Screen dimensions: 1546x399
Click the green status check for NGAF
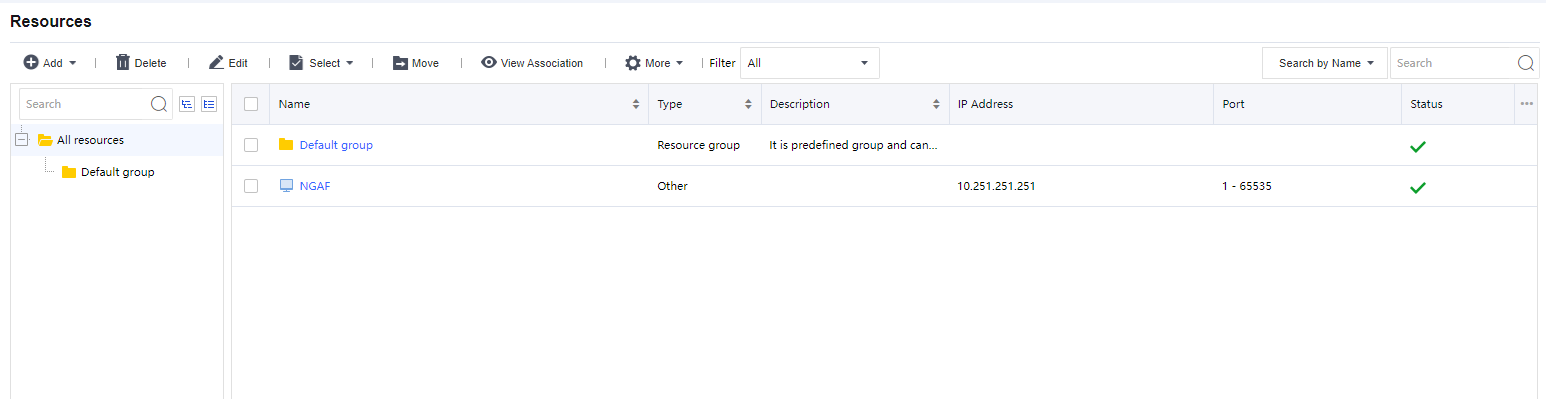click(1417, 187)
